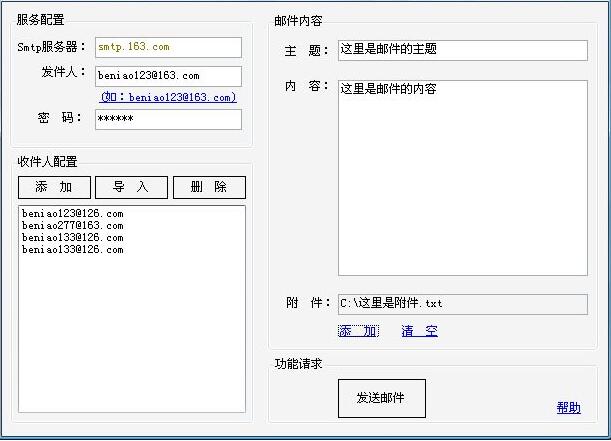Click empty area of the recipient list
The height and width of the screenshot is (441, 611).
[130, 340]
